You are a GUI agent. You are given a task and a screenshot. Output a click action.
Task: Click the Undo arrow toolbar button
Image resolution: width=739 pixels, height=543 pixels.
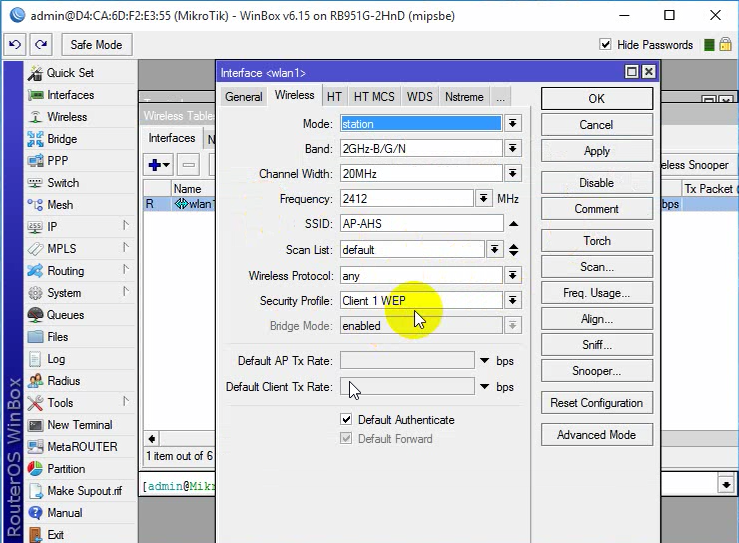click(15, 45)
